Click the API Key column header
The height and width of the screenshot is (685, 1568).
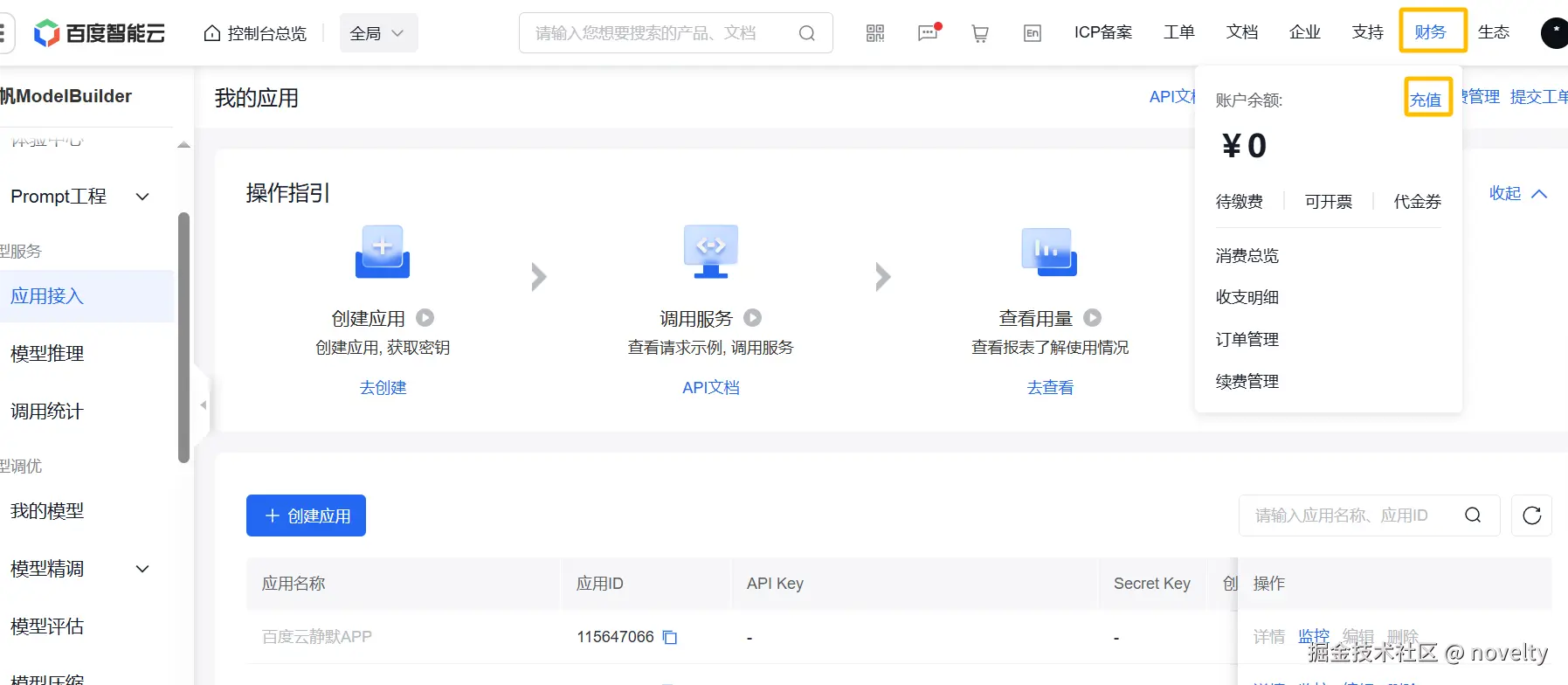pyautogui.click(x=775, y=584)
